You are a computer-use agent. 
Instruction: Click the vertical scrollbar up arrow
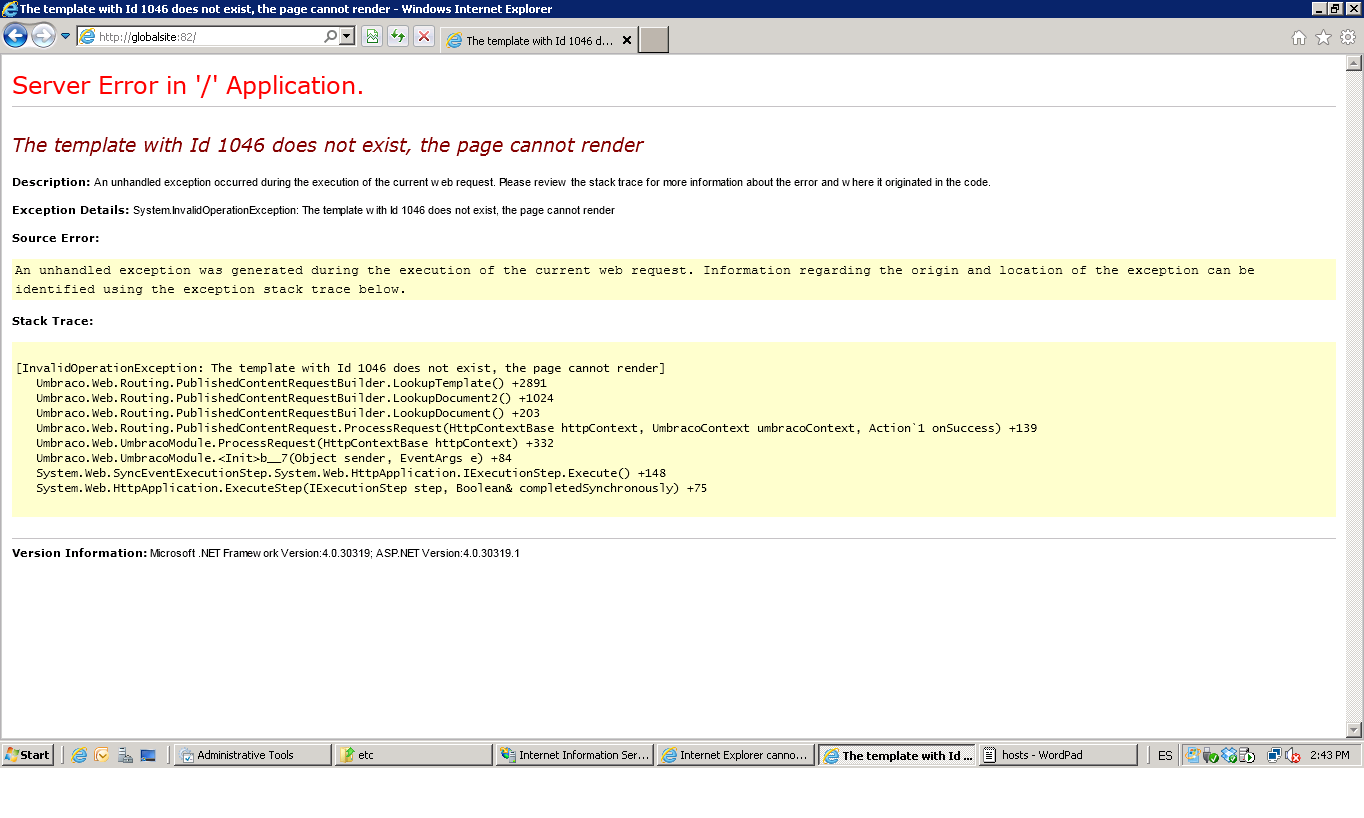point(1354,64)
